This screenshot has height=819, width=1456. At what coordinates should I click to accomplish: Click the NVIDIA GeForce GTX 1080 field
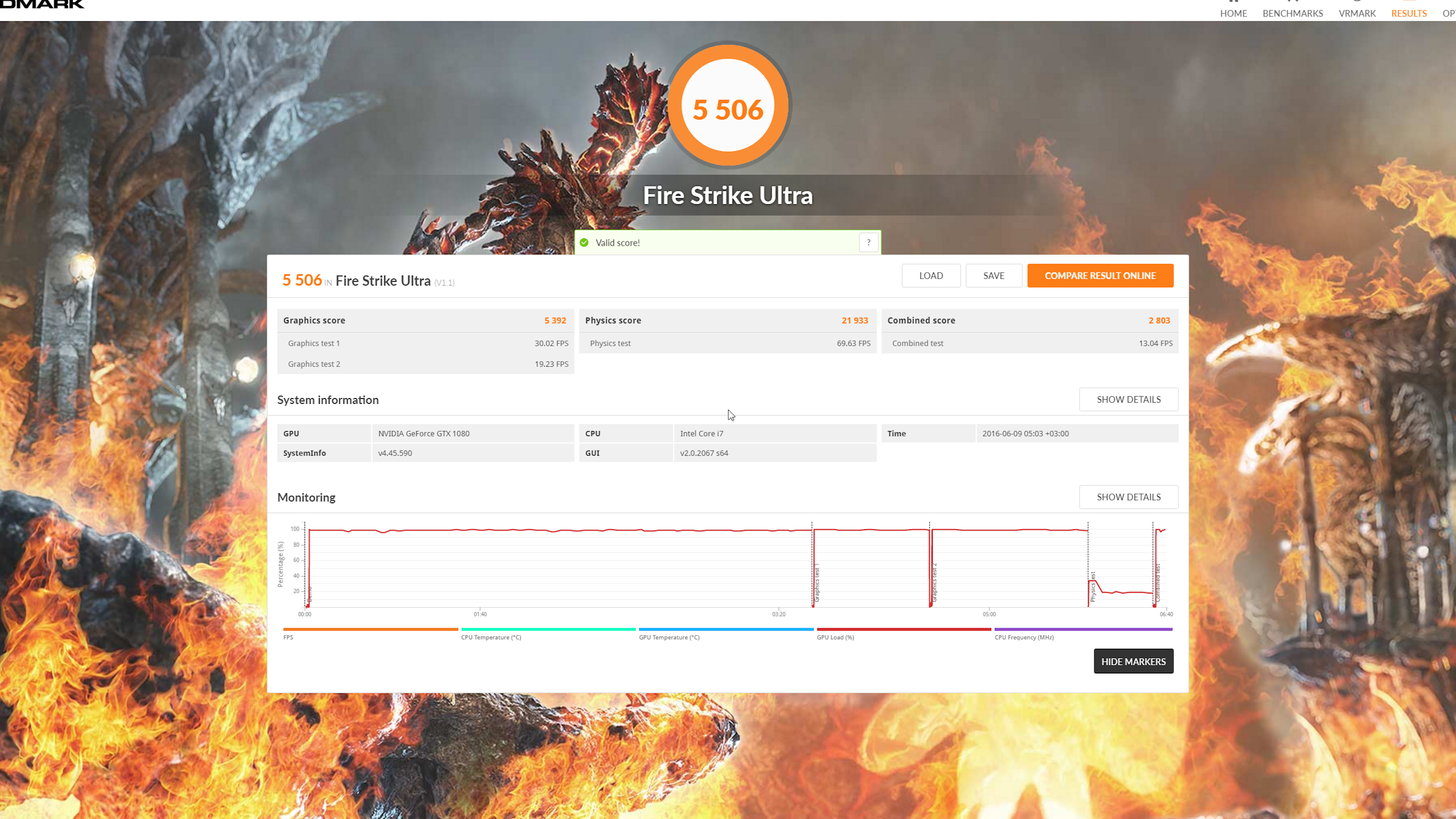pos(472,433)
